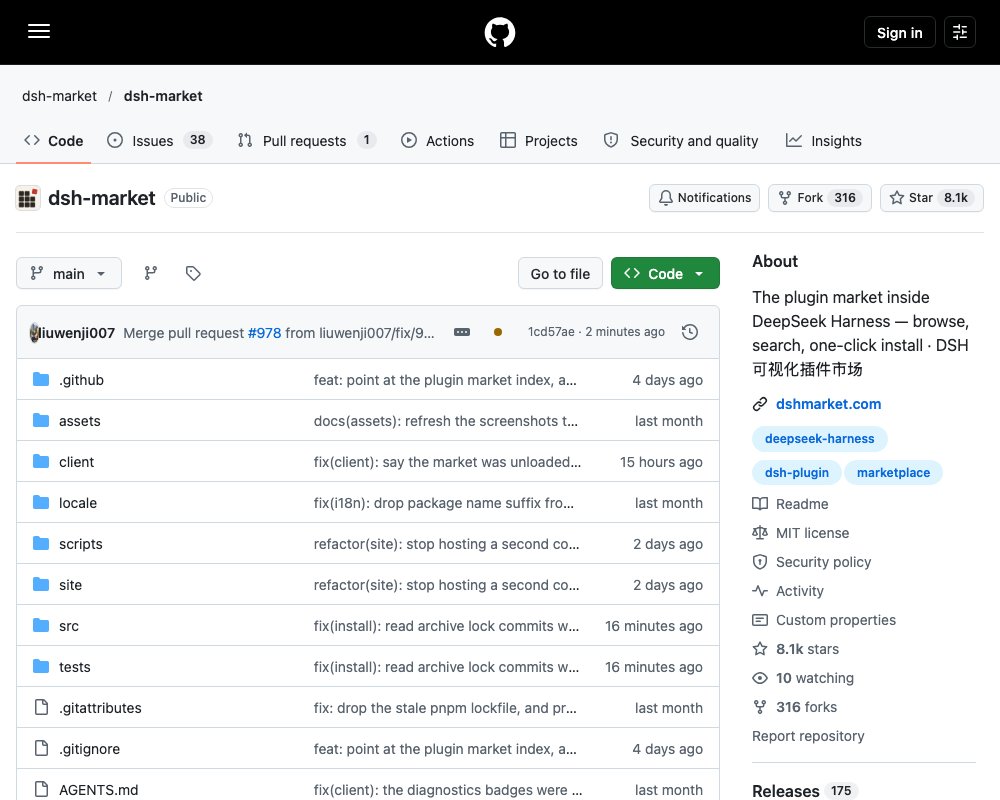Expand the green Code dropdown
The image size is (1000, 800).
click(x=665, y=274)
